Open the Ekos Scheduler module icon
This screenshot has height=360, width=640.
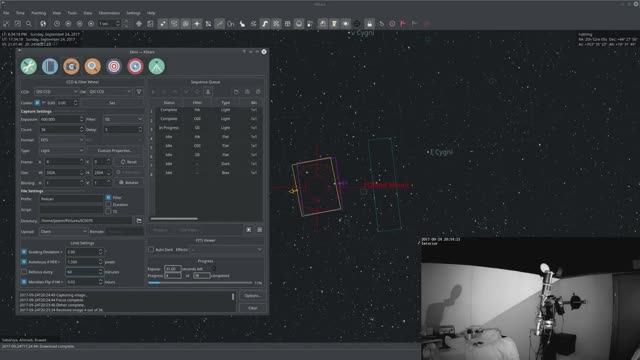[x=50, y=66]
